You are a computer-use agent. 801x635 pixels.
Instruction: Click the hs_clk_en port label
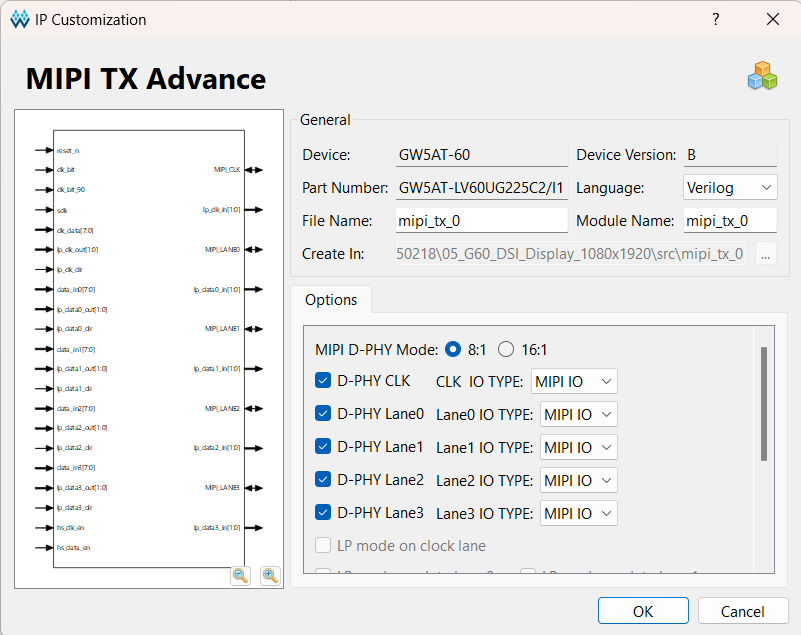pyautogui.click(x=70, y=528)
